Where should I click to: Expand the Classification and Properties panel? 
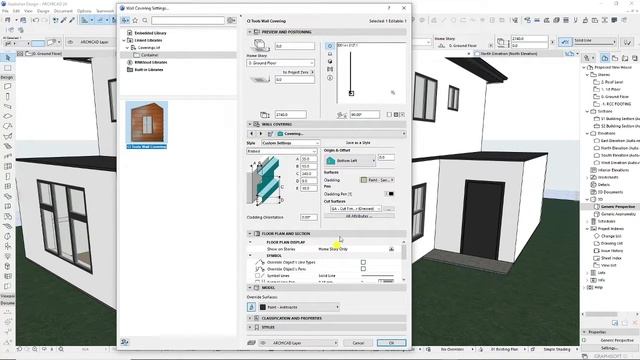coord(250,318)
